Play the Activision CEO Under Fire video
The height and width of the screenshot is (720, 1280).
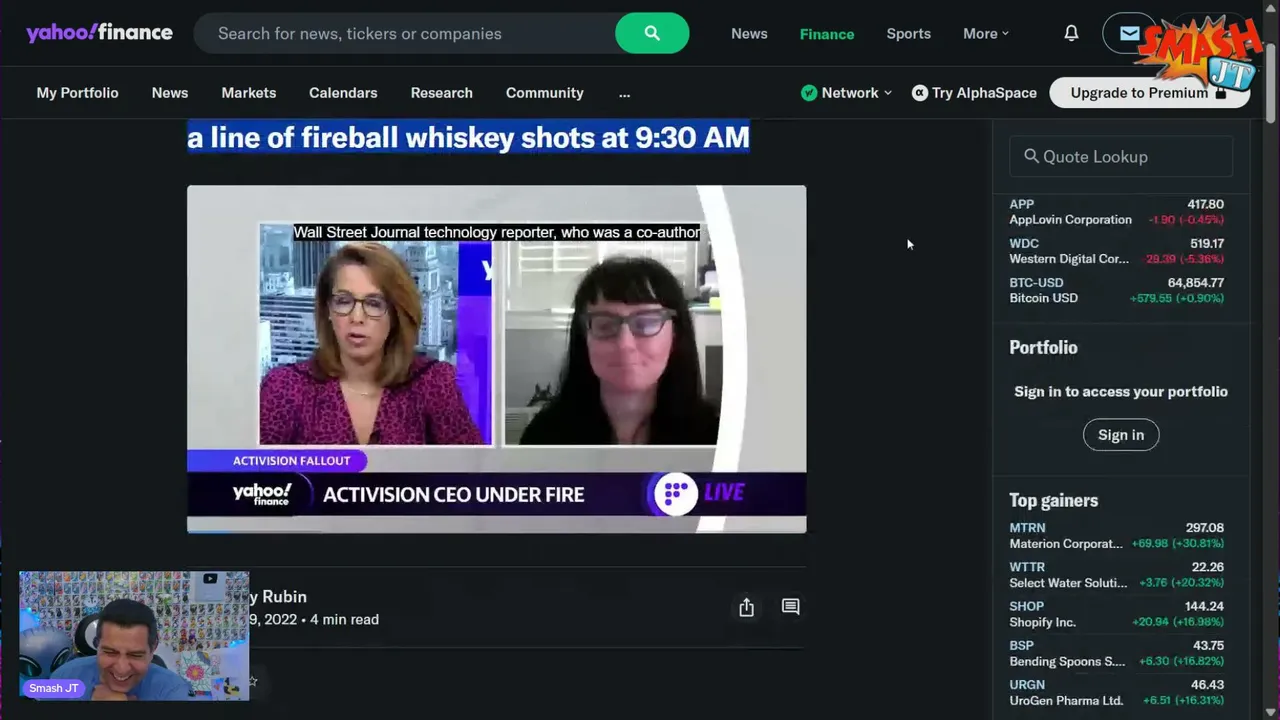pos(496,358)
